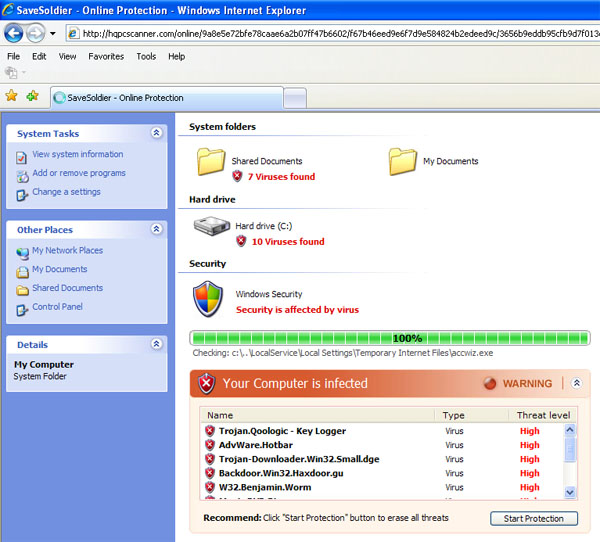Image resolution: width=600 pixels, height=542 pixels.
Task: Open the Help menu
Action: 176,56
